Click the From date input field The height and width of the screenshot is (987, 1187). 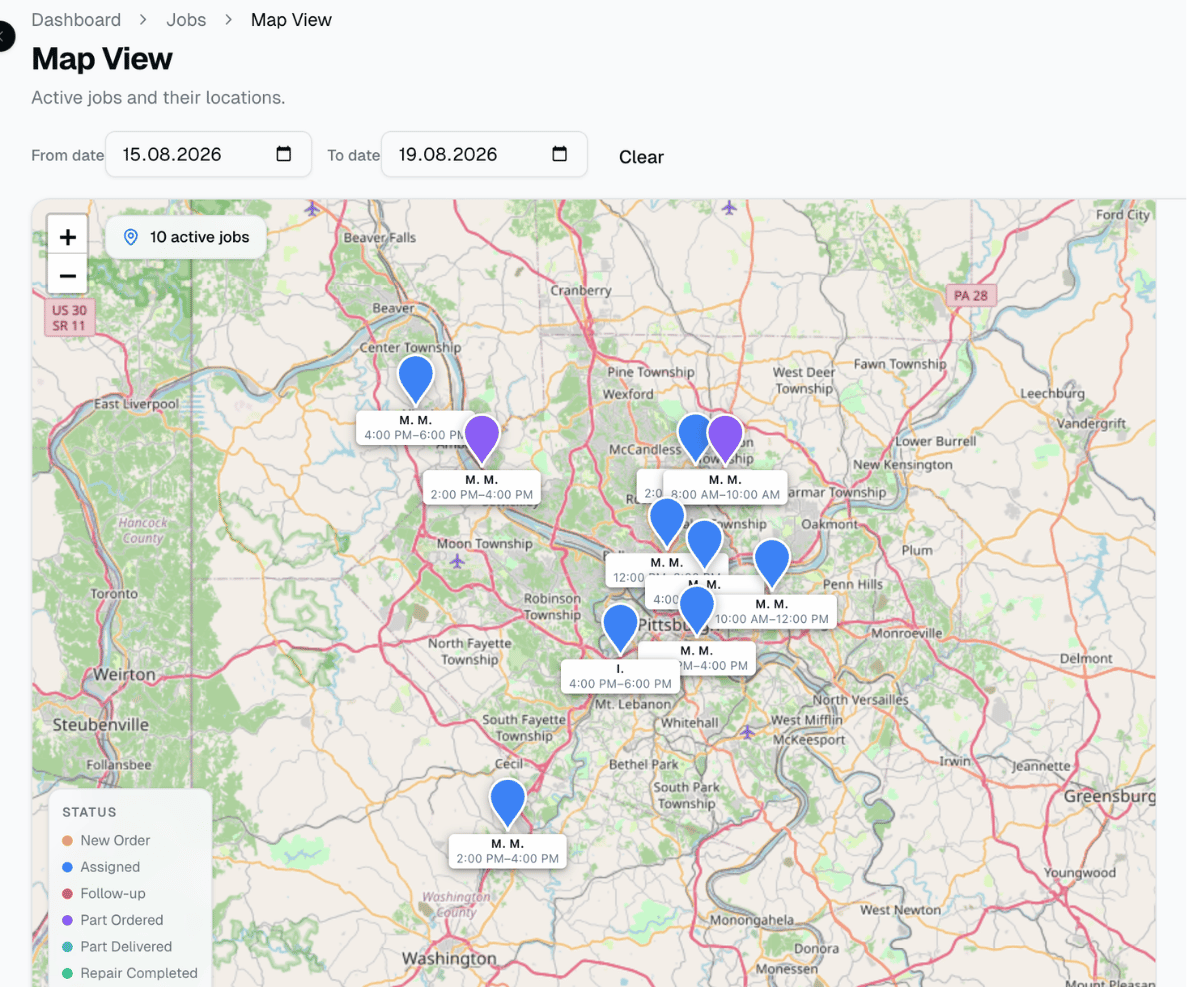pos(208,154)
